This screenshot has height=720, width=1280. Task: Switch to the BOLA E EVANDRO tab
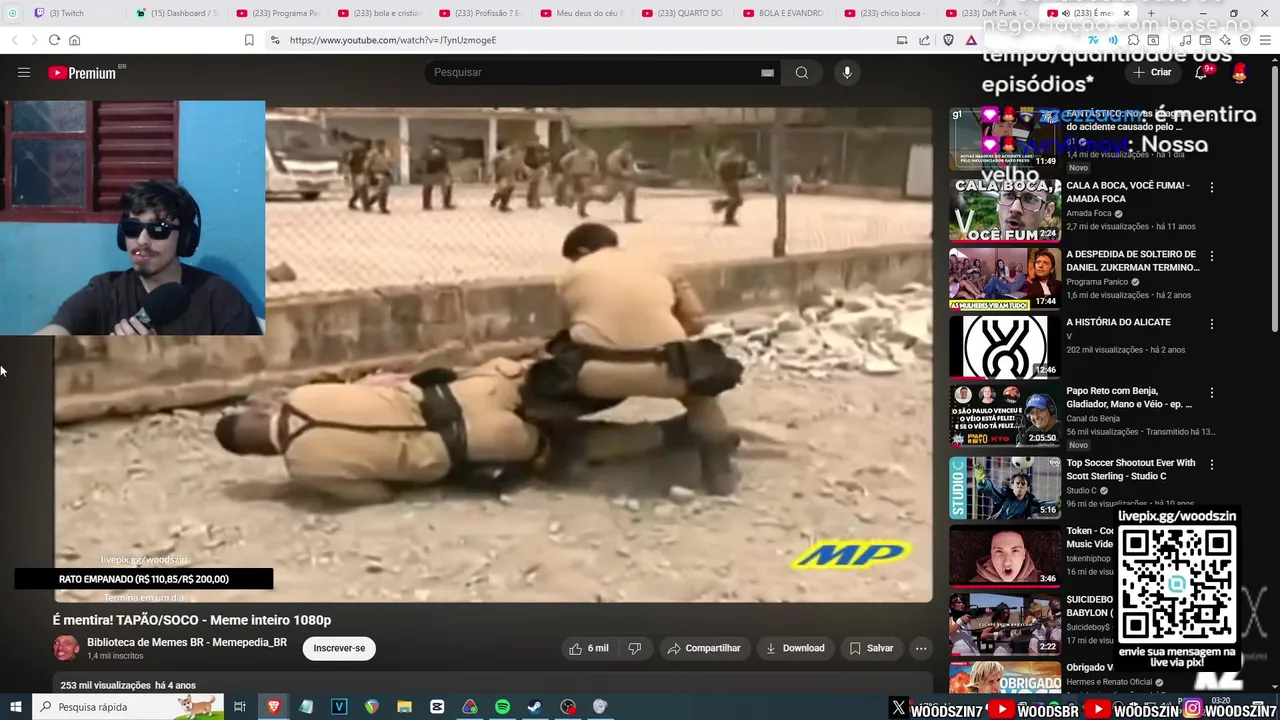[x=784, y=13]
